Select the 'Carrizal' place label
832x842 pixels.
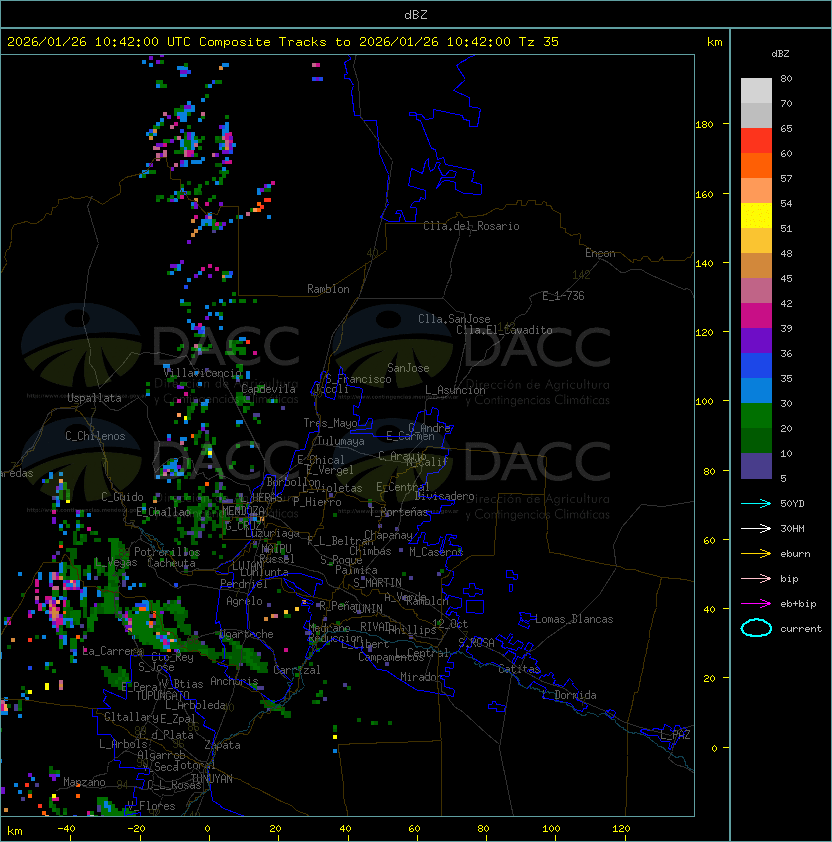point(297,670)
